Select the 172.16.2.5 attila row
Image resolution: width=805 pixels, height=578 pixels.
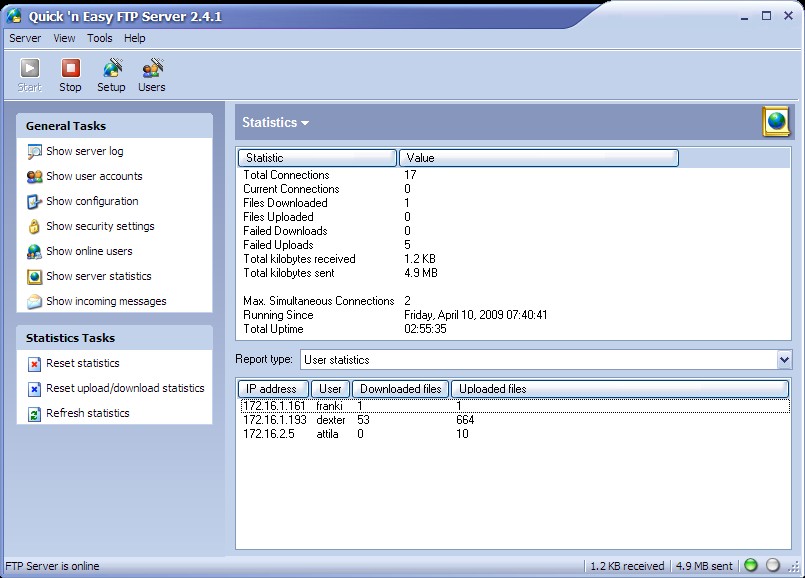[515, 434]
